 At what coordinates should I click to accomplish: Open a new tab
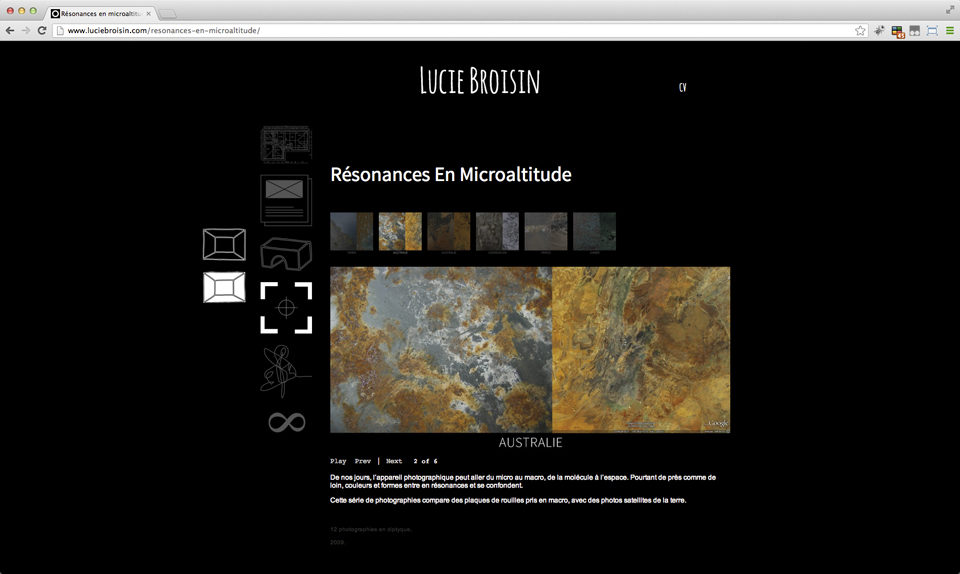(x=168, y=13)
